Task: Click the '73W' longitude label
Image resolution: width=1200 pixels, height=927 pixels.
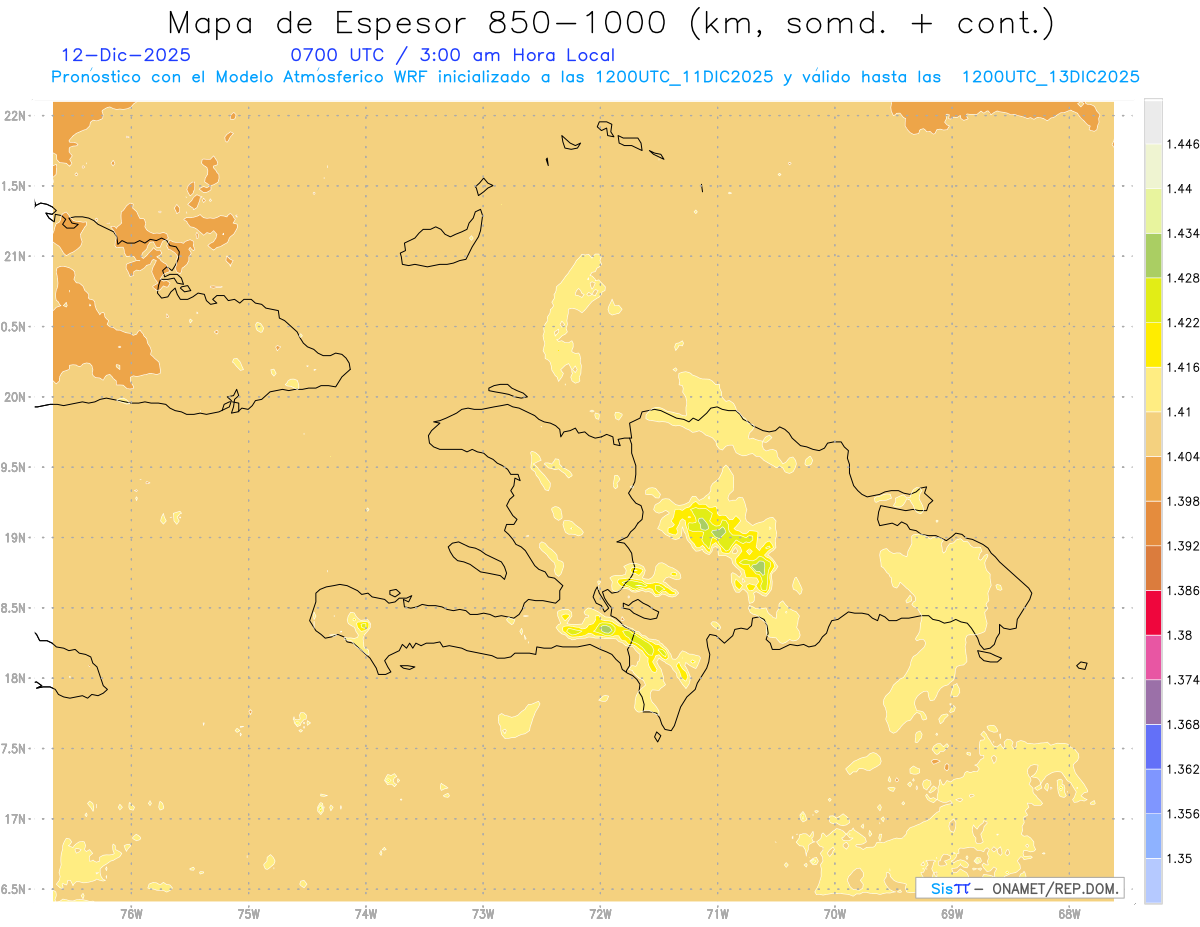Action: point(483,913)
